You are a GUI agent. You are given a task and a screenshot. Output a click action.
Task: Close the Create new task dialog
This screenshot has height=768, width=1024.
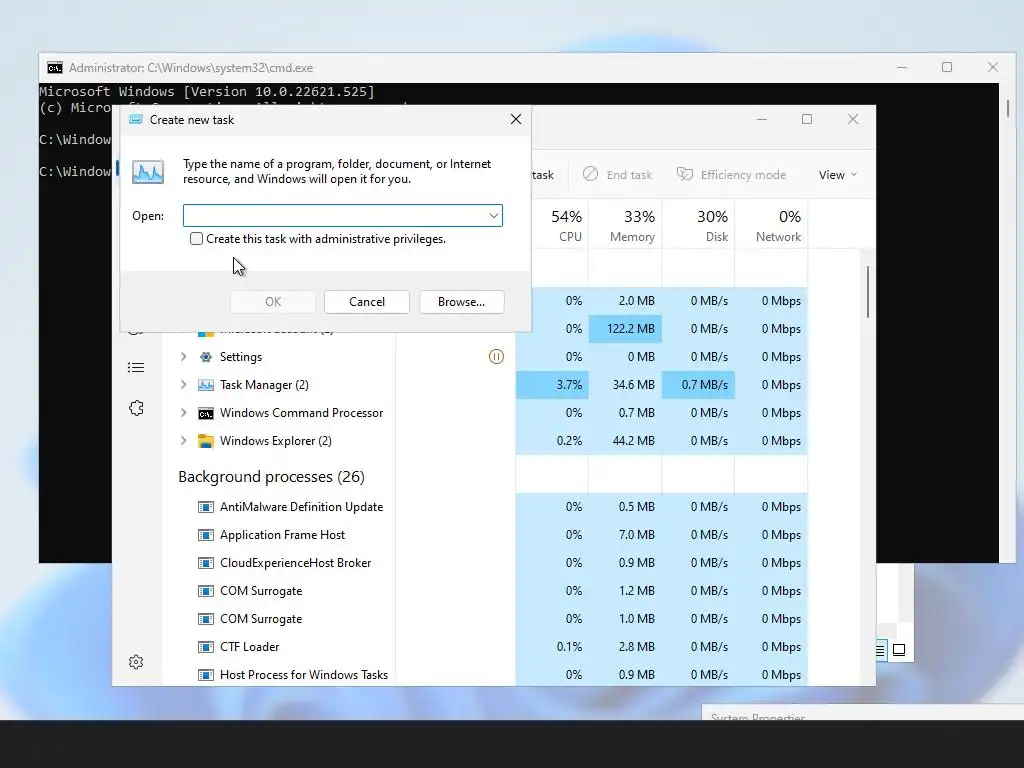coord(516,119)
